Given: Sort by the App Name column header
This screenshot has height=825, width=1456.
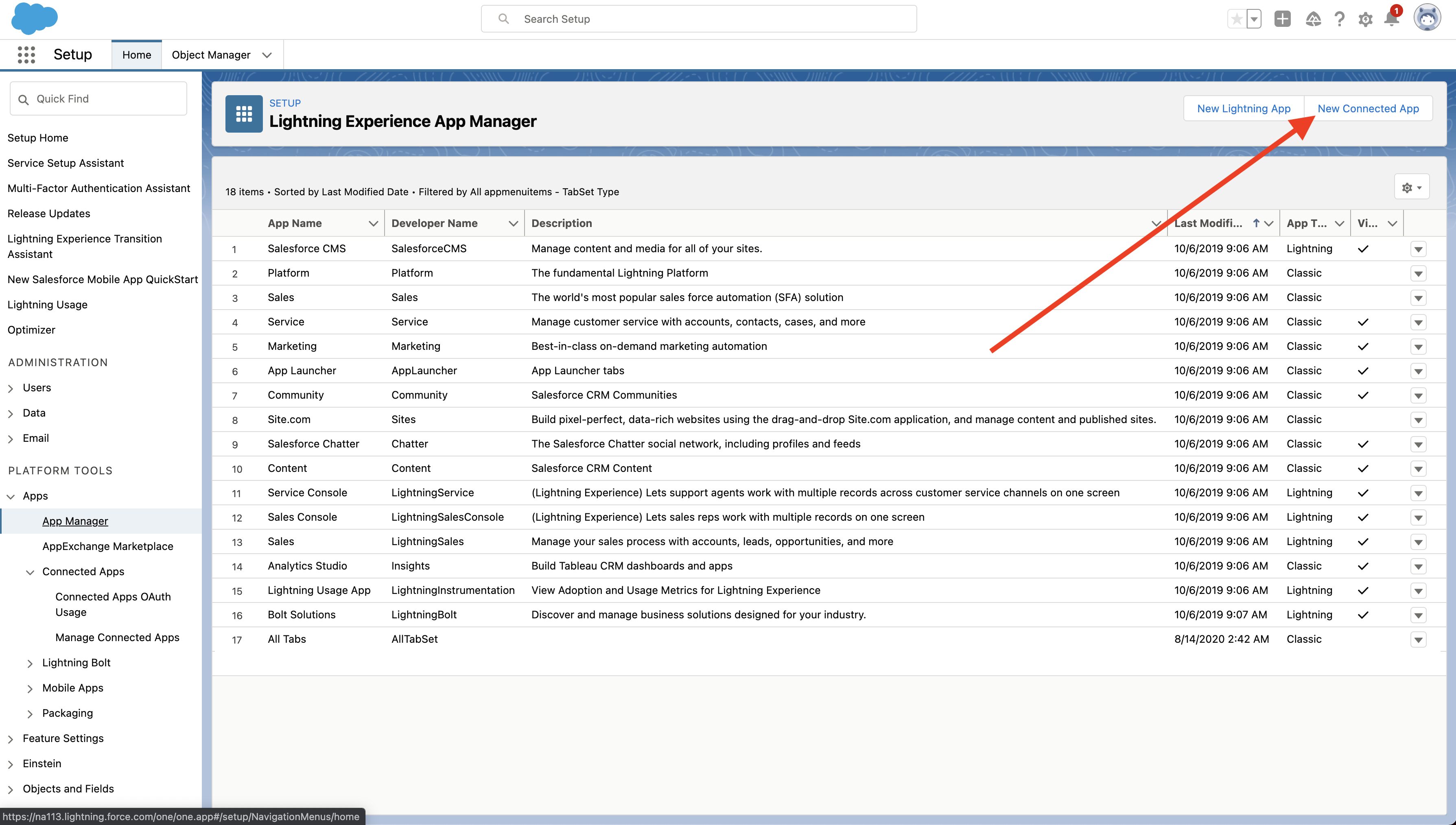Looking at the screenshot, I should coord(294,223).
